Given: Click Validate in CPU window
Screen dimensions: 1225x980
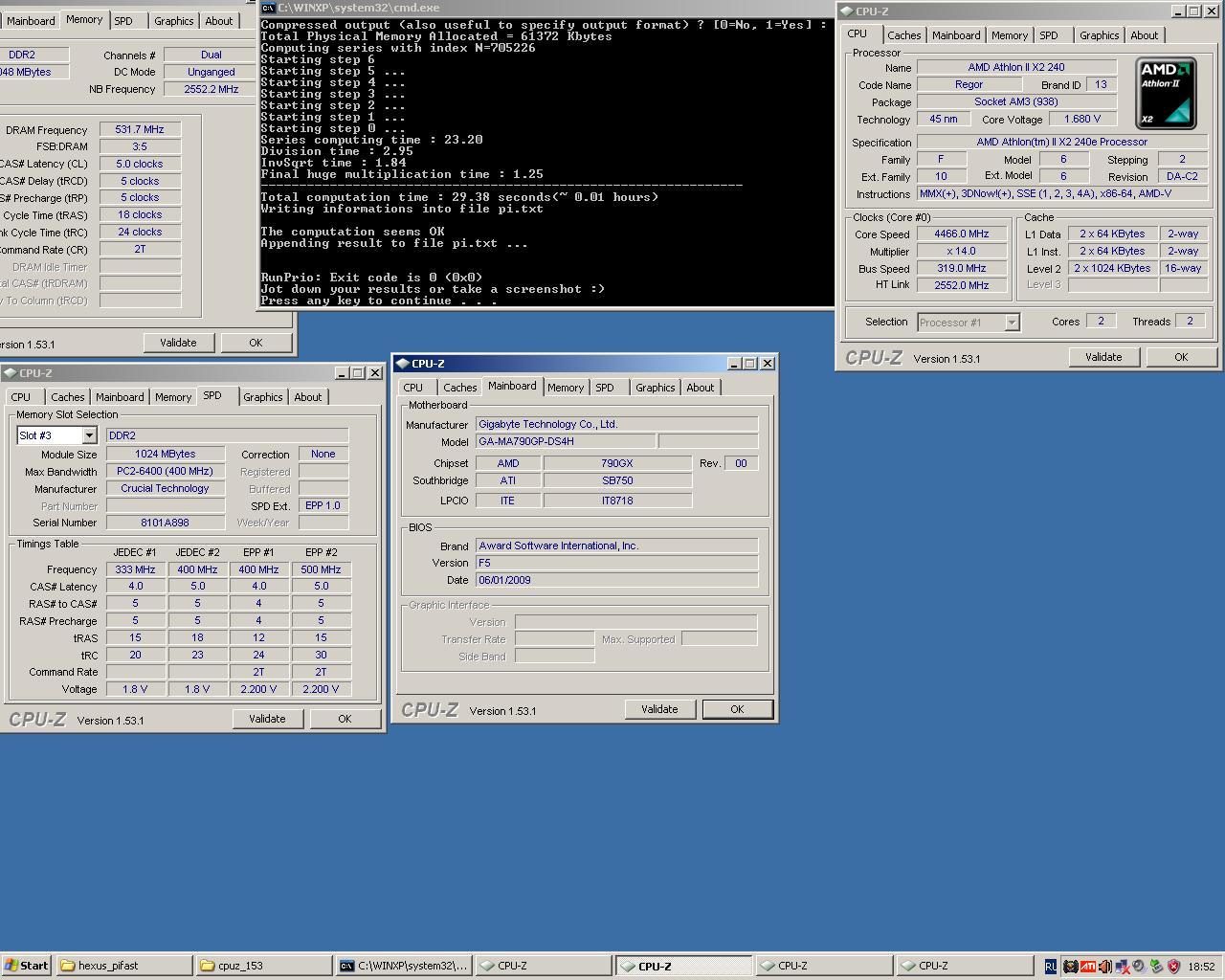Looking at the screenshot, I should tap(1103, 357).
